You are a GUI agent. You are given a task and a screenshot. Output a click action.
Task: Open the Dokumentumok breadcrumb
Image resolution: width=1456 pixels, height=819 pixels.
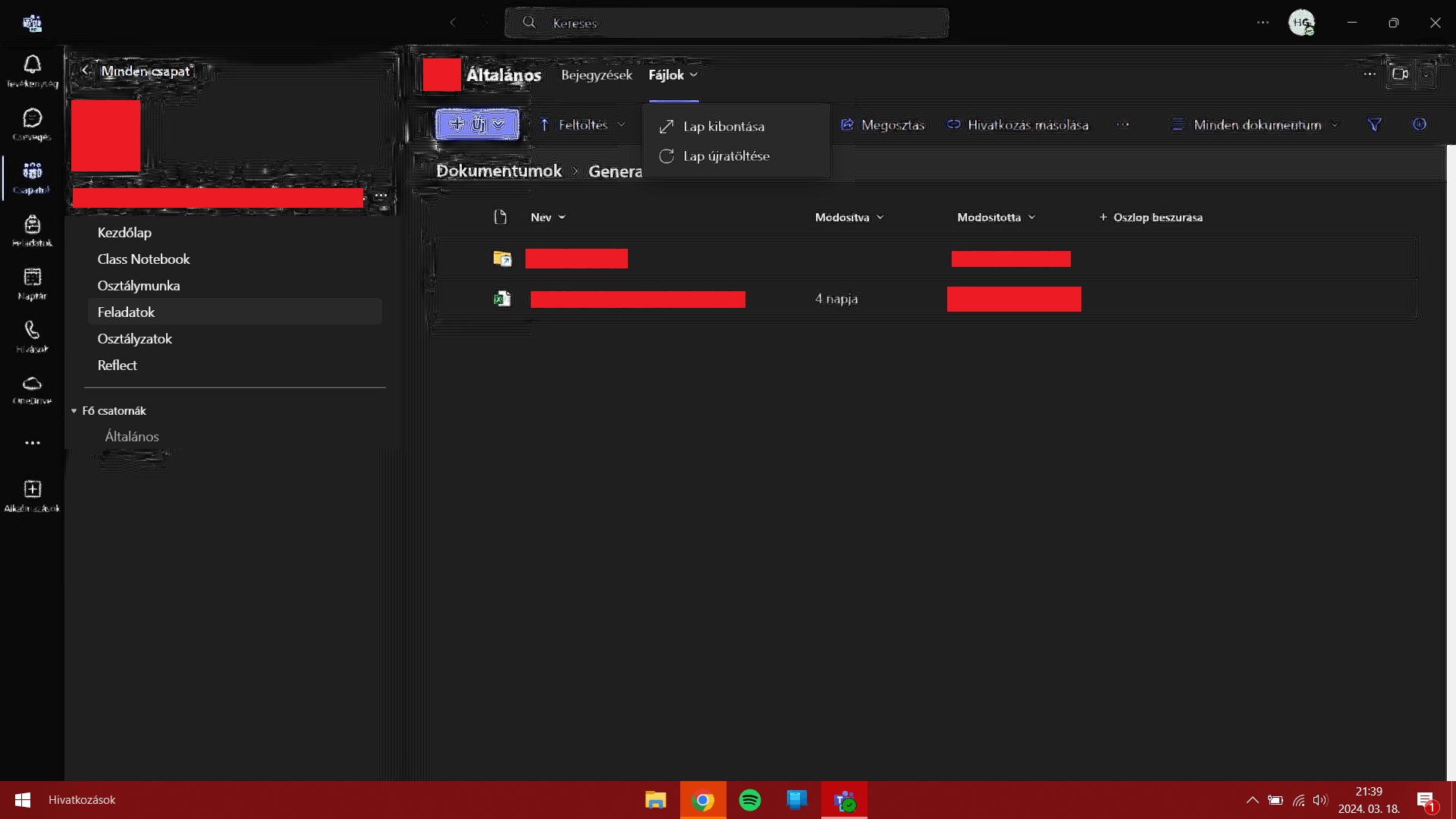499,171
